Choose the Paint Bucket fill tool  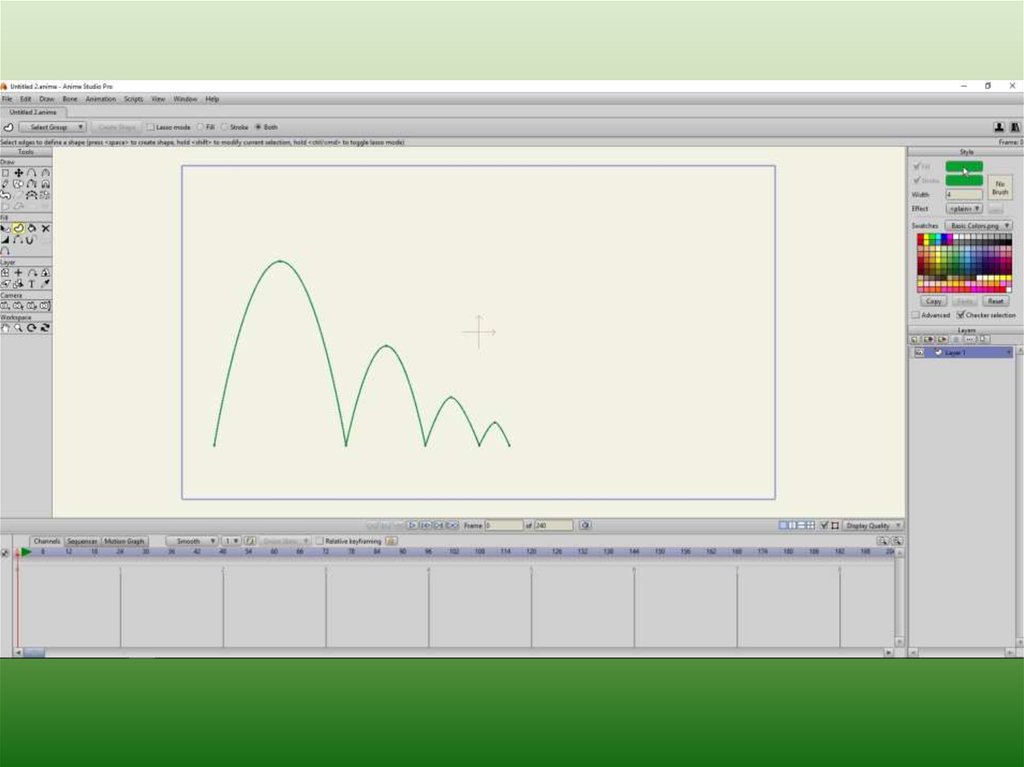point(32,229)
